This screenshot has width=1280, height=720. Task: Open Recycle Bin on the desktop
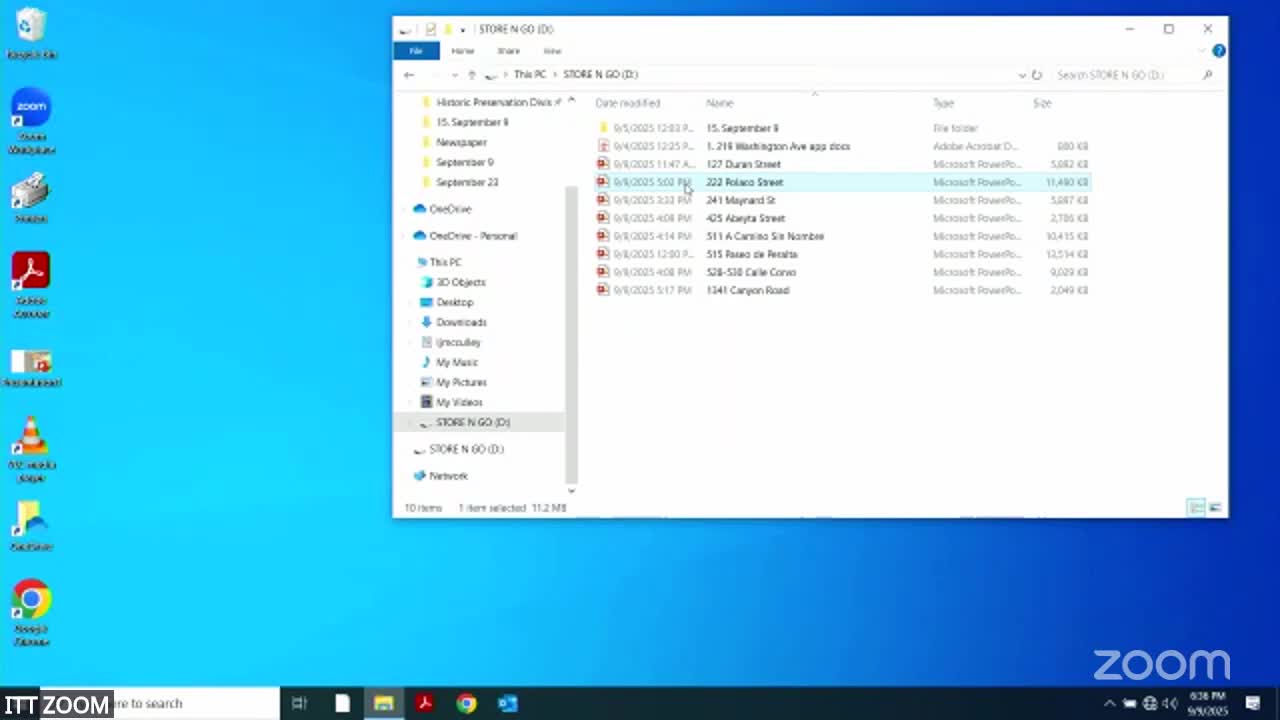click(31, 32)
